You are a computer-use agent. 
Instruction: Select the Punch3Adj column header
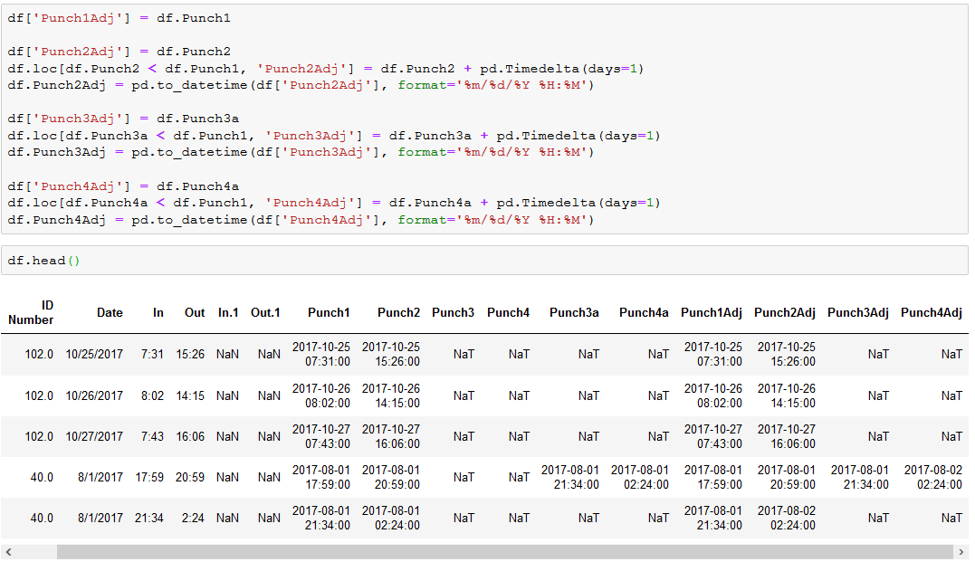857,313
